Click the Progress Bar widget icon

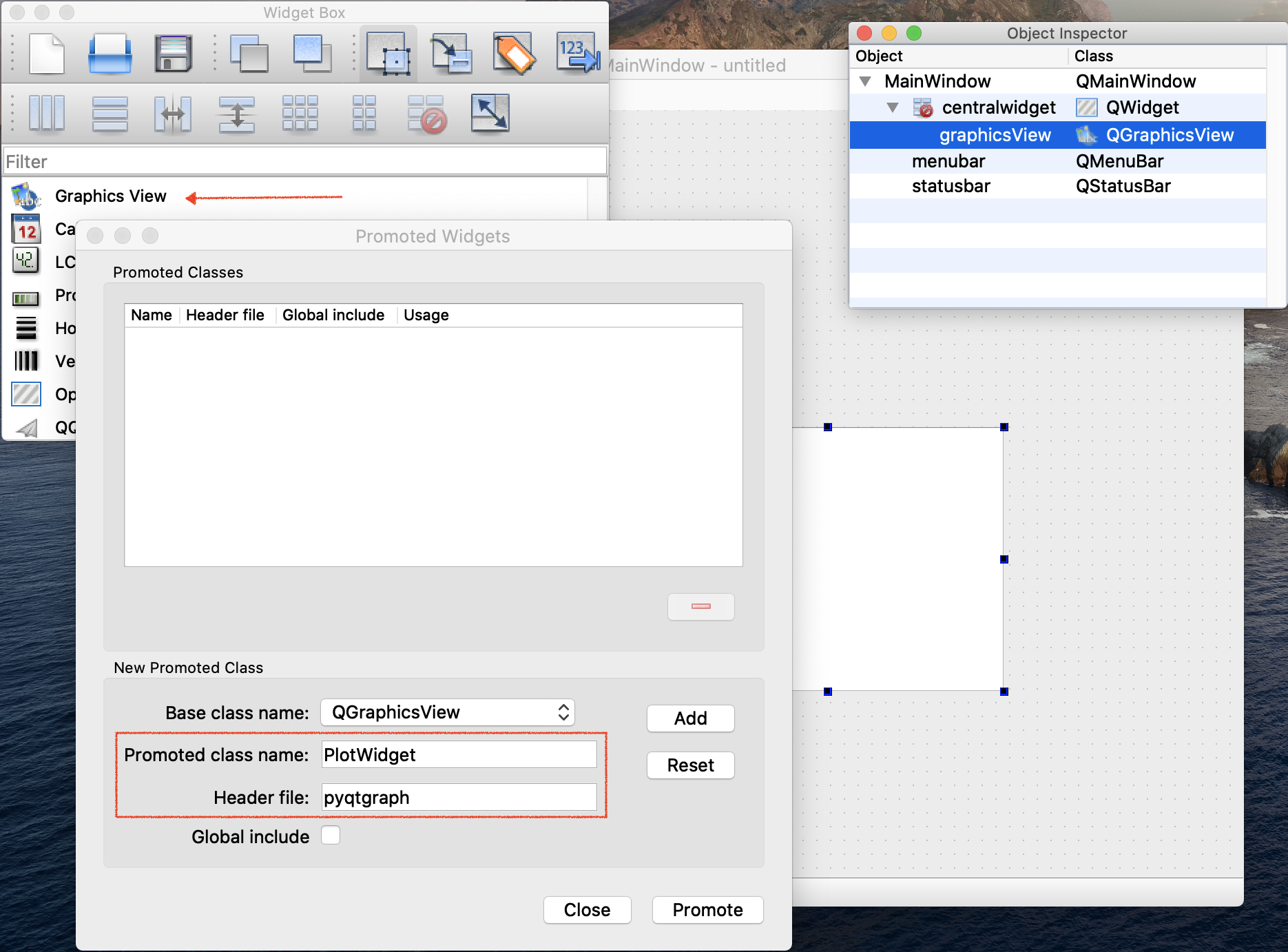[26, 298]
